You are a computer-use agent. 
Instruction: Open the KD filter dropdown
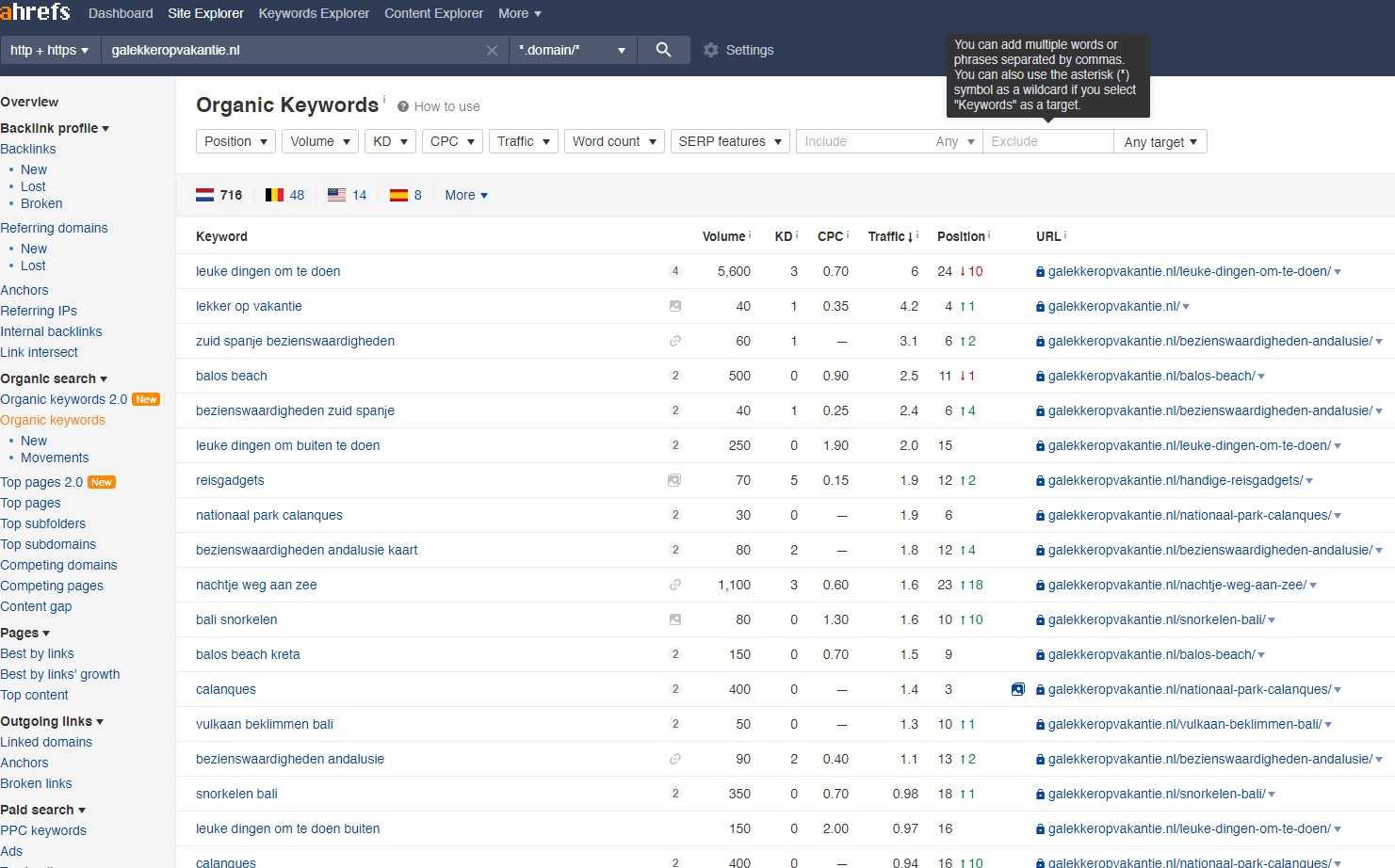(390, 141)
